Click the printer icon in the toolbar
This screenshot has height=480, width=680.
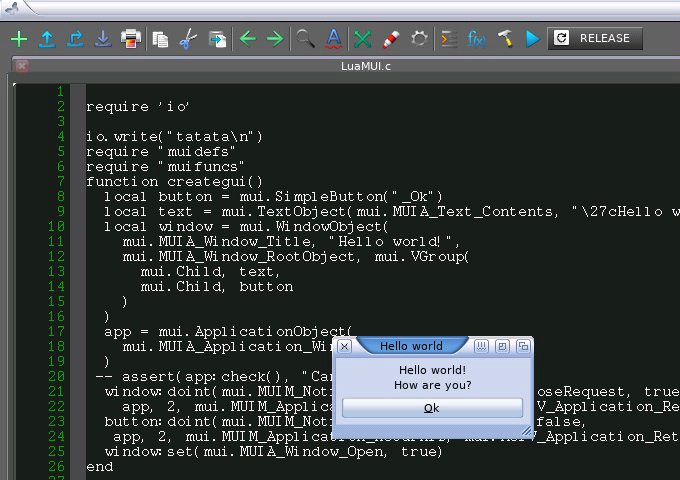coord(131,39)
